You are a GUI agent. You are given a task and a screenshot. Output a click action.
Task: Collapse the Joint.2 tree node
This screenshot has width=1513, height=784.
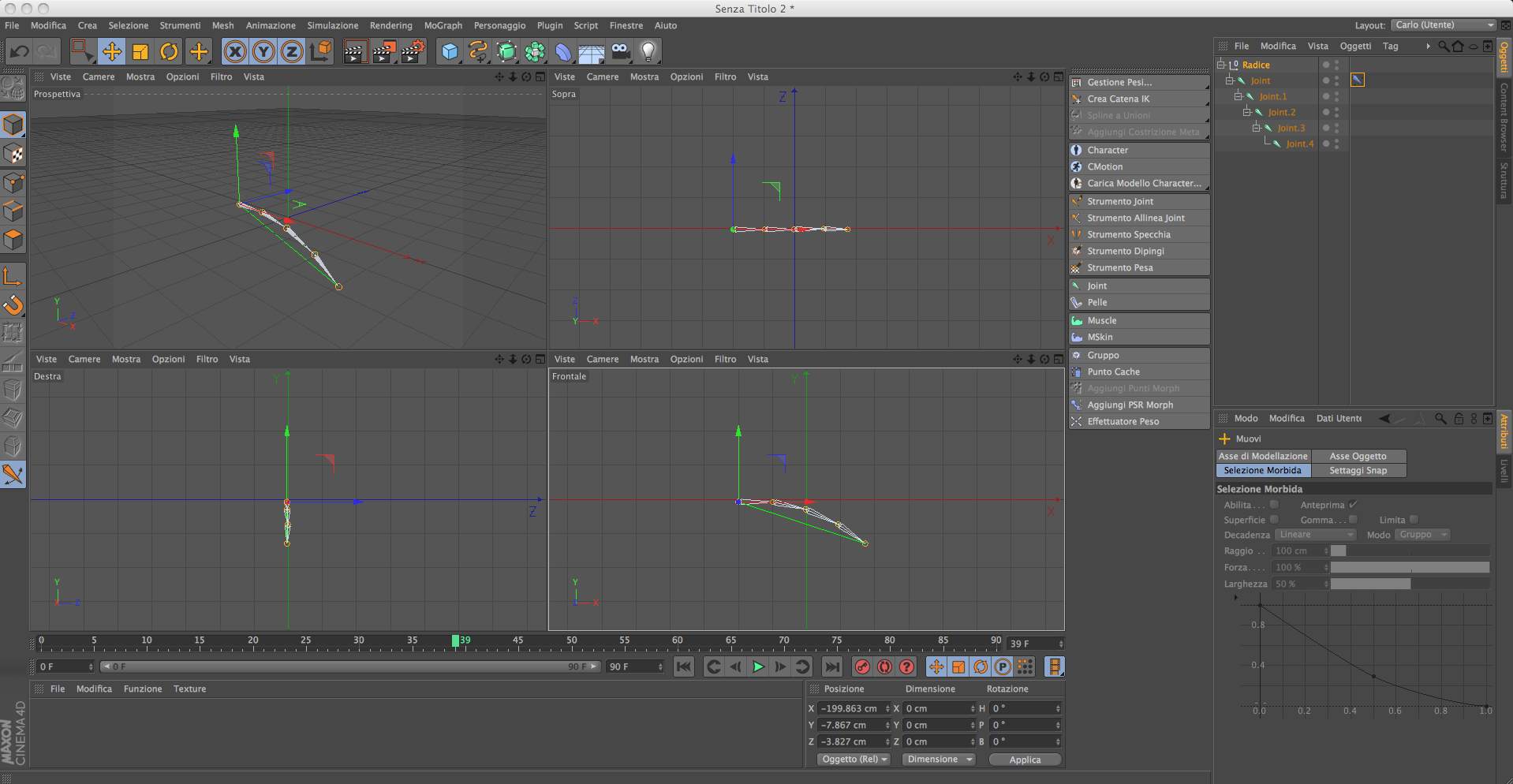pos(1247,112)
